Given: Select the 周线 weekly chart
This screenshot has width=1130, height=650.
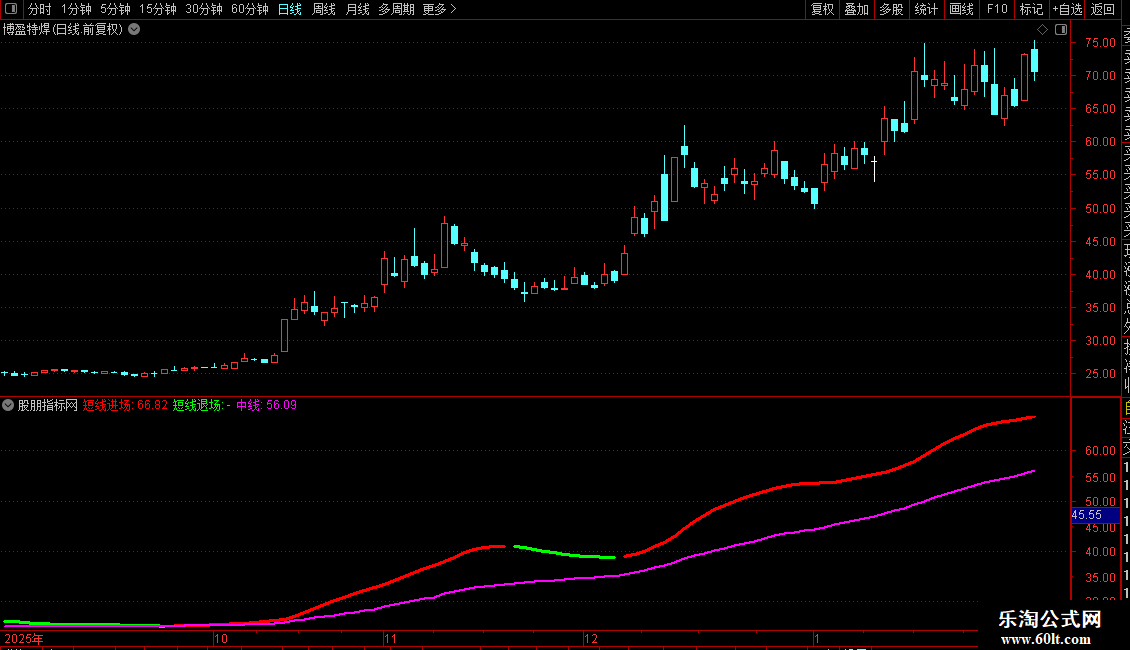Looking at the screenshot, I should (x=324, y=9).
